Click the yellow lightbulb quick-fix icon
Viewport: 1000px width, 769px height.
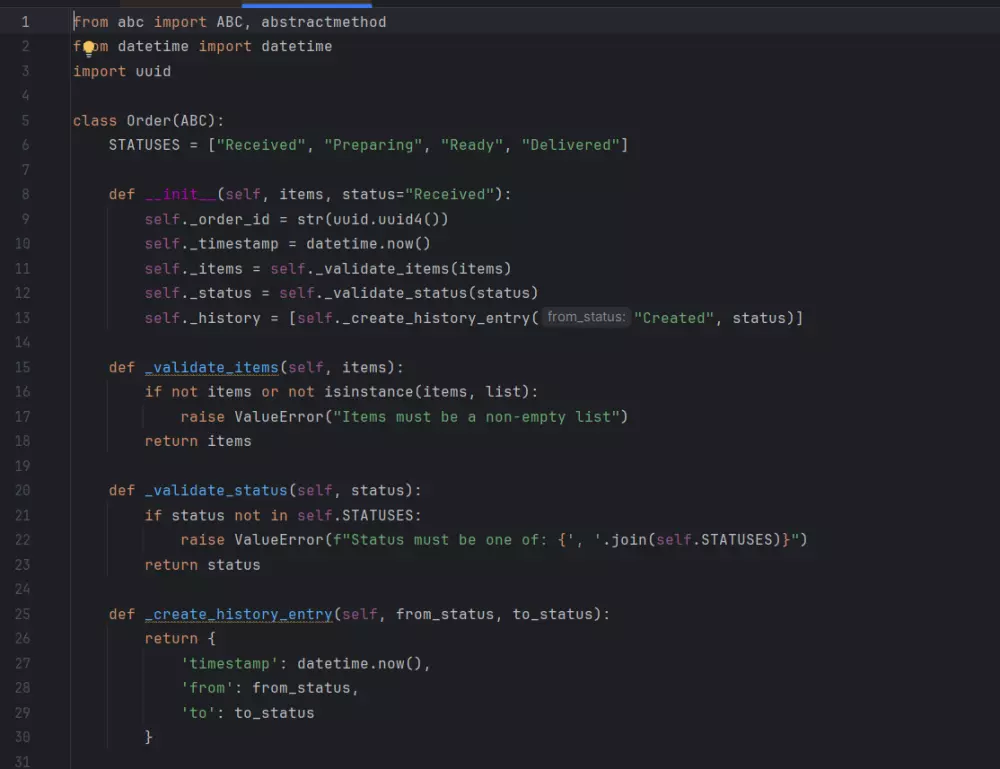click(89, 48)
